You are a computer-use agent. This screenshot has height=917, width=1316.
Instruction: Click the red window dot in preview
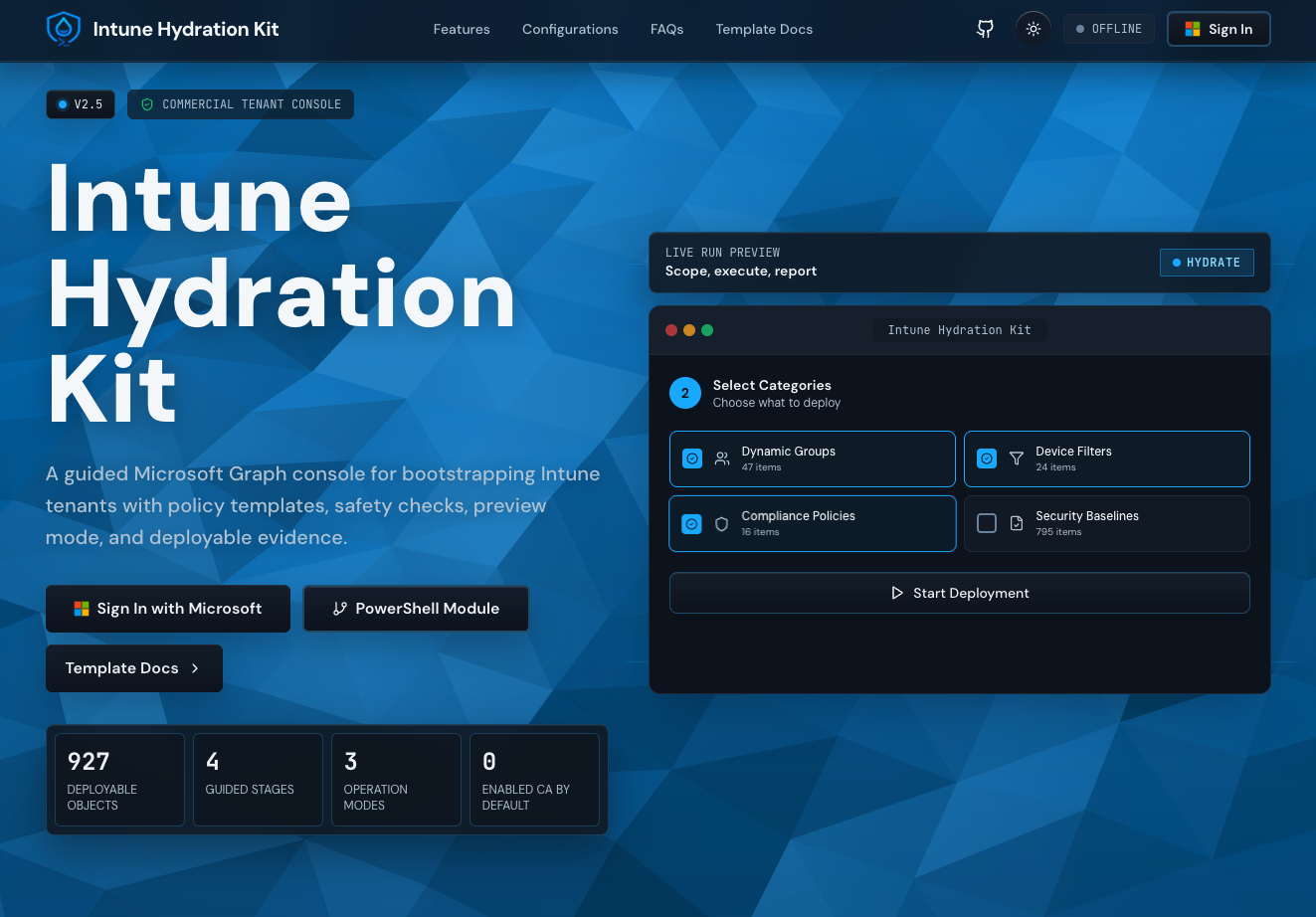[671, 330]
